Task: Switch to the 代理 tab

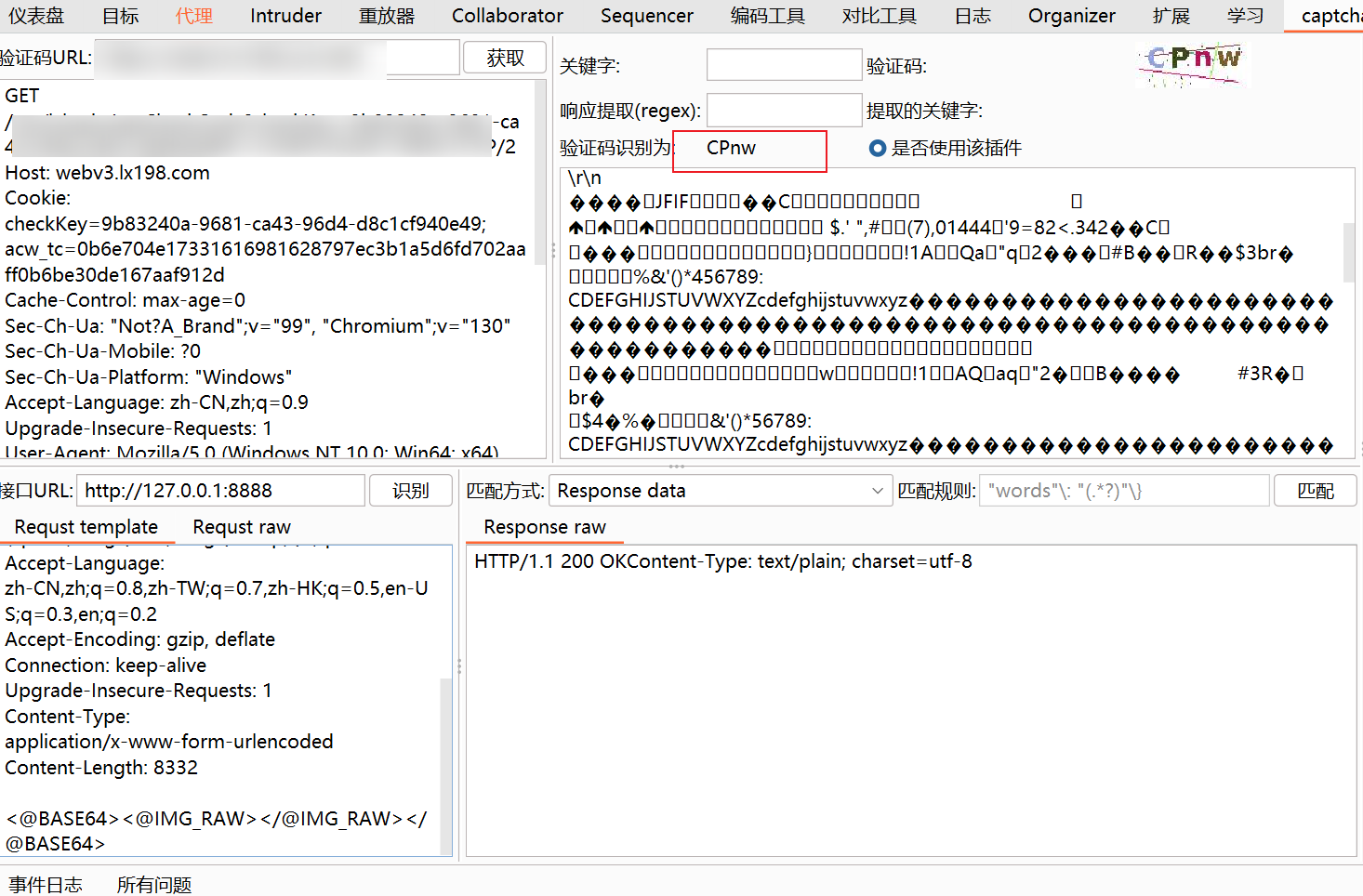Action: [193, 16]
